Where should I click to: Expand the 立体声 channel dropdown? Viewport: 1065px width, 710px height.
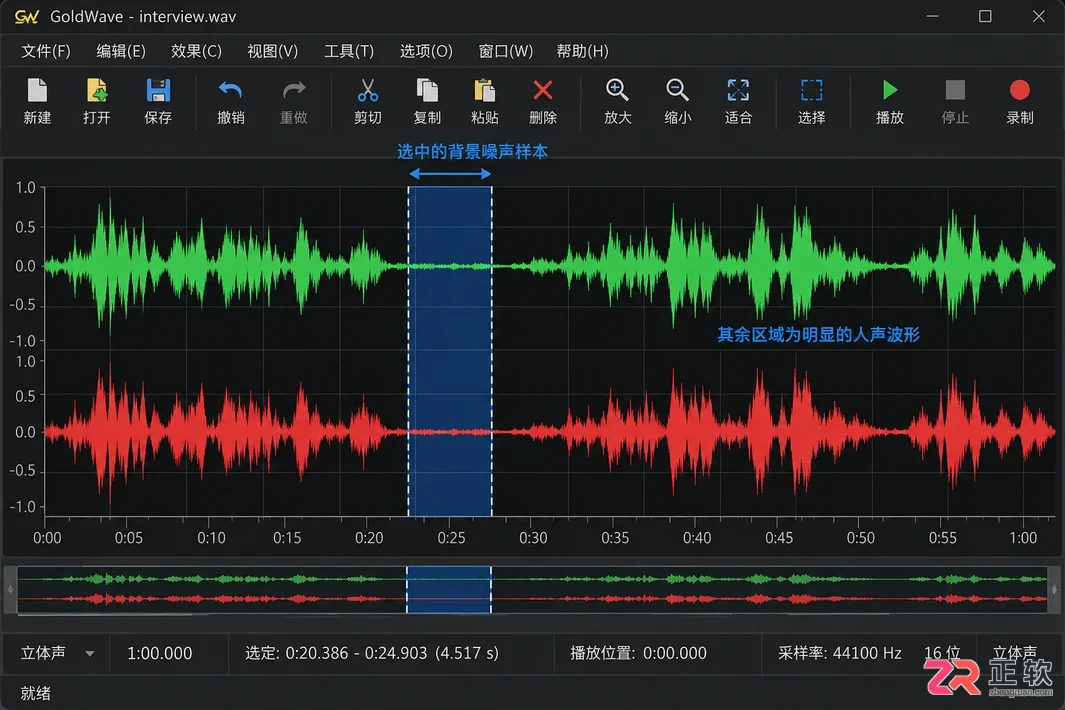89,654
